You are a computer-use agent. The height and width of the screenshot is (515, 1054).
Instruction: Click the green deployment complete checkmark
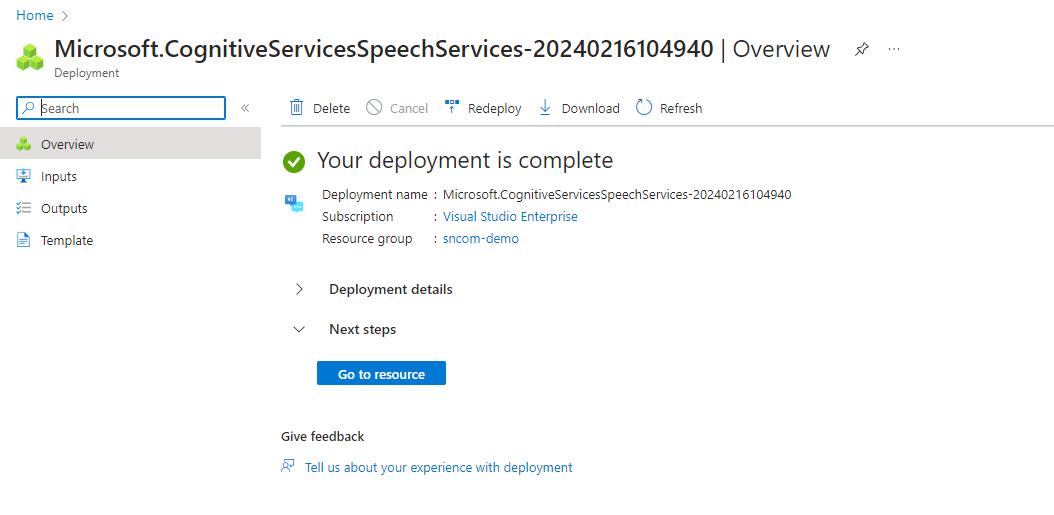click(x=294, y=161)
